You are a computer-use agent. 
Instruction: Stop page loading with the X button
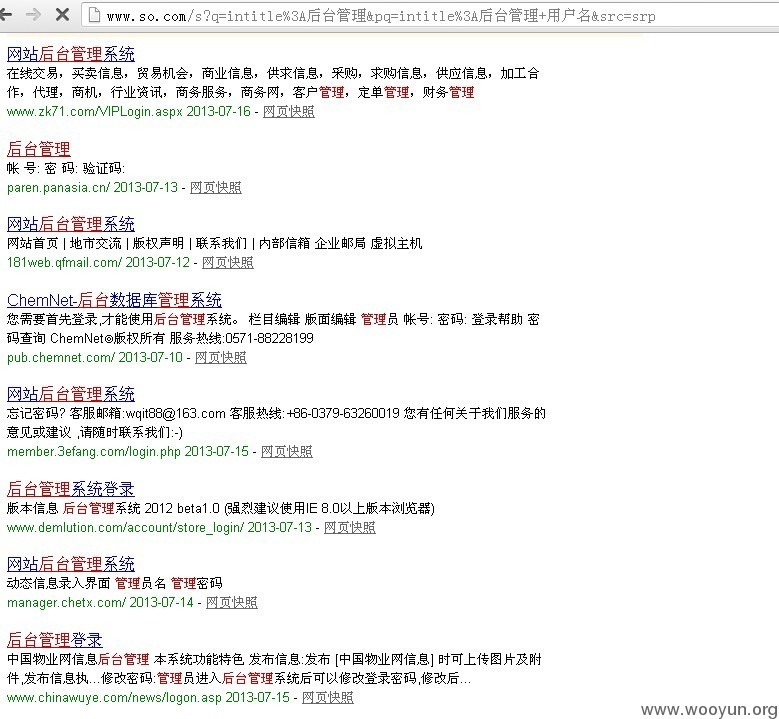tap(62, 15)
